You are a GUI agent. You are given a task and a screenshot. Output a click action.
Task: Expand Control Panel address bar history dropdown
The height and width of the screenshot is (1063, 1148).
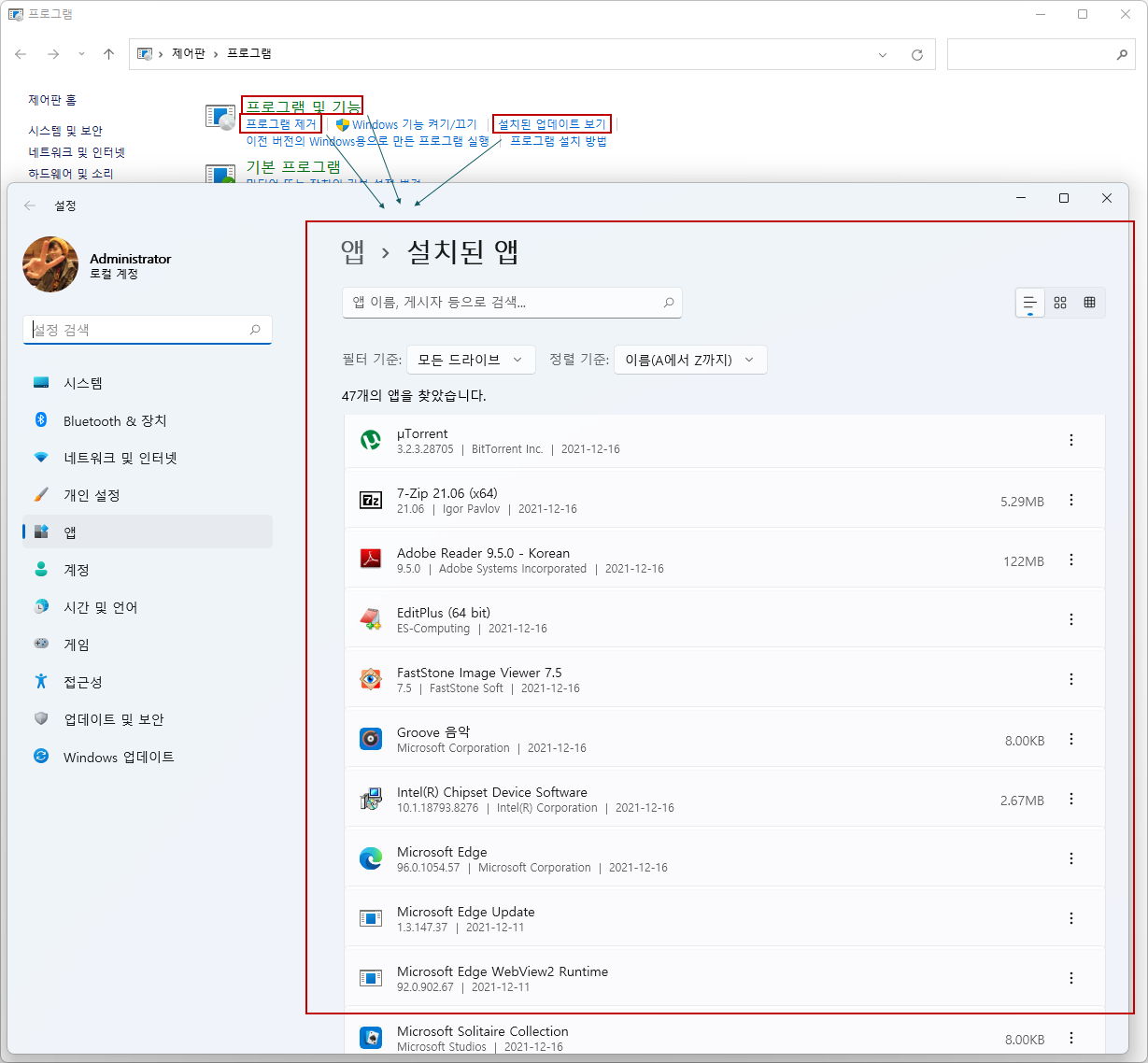click(x=883, y=55)
